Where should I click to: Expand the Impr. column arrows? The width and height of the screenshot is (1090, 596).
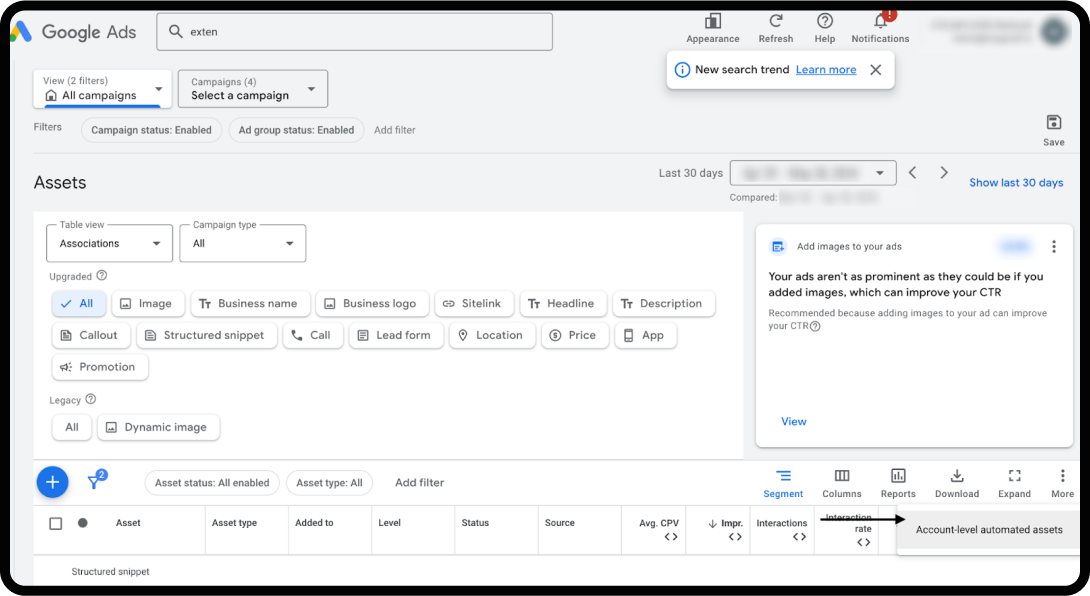coord(735,537)
